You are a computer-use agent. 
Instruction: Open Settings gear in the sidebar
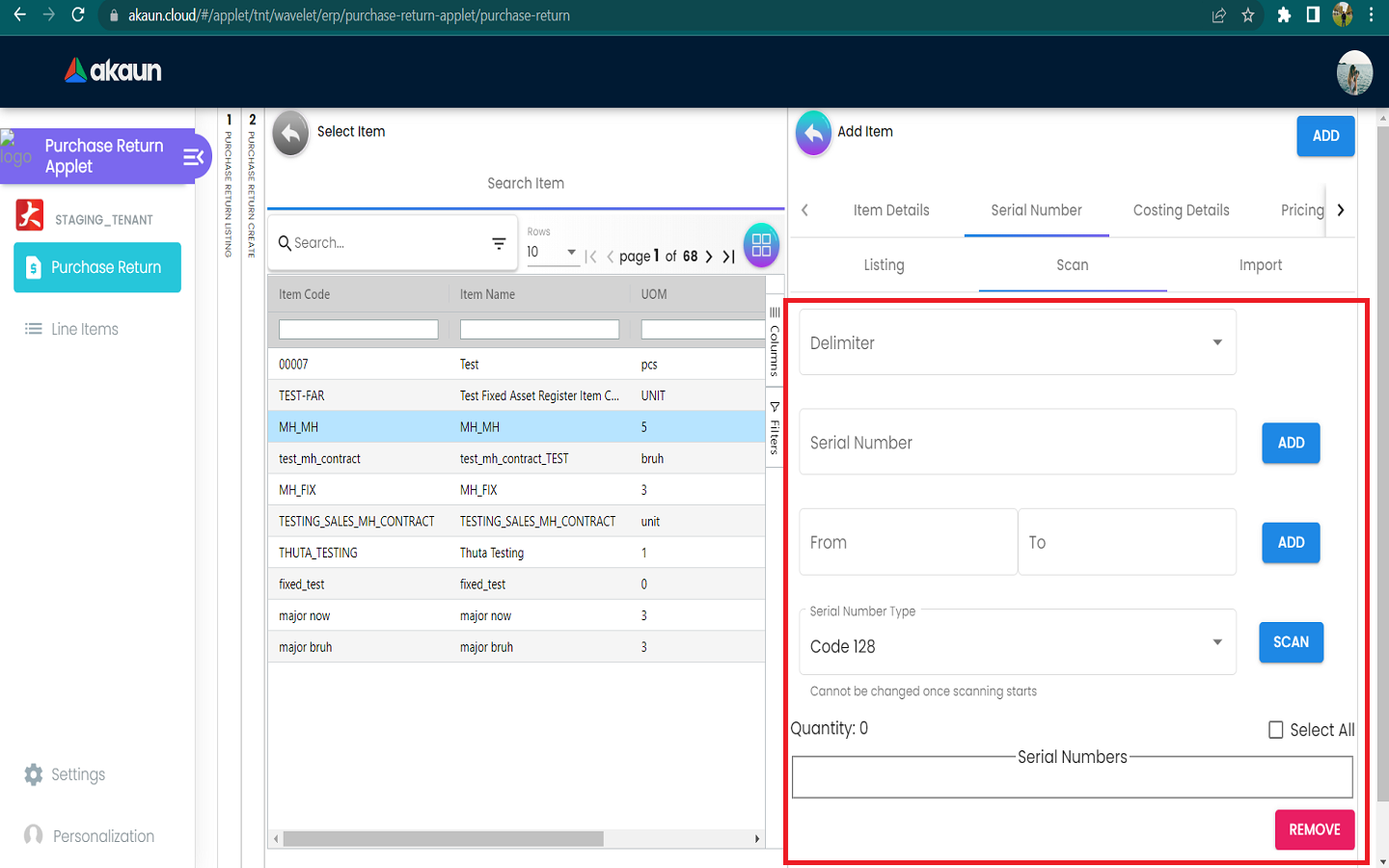34,774
